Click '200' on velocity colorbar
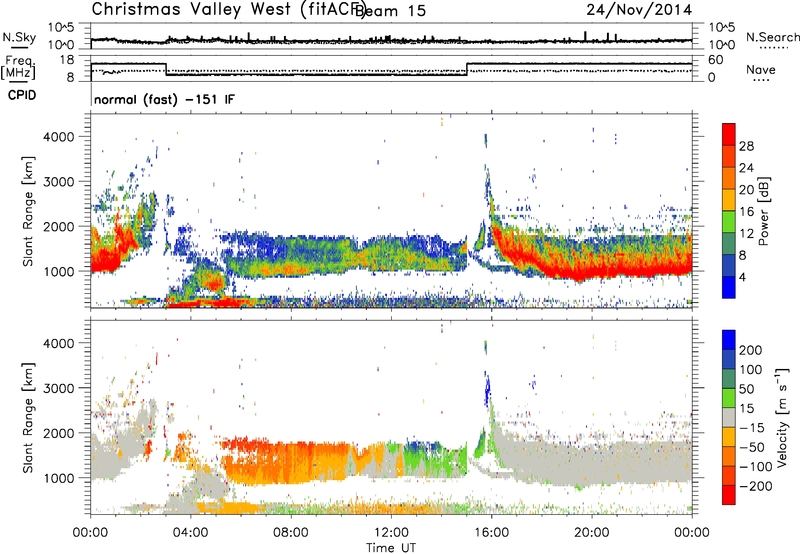The image size is (800, 554). point(750,350)
